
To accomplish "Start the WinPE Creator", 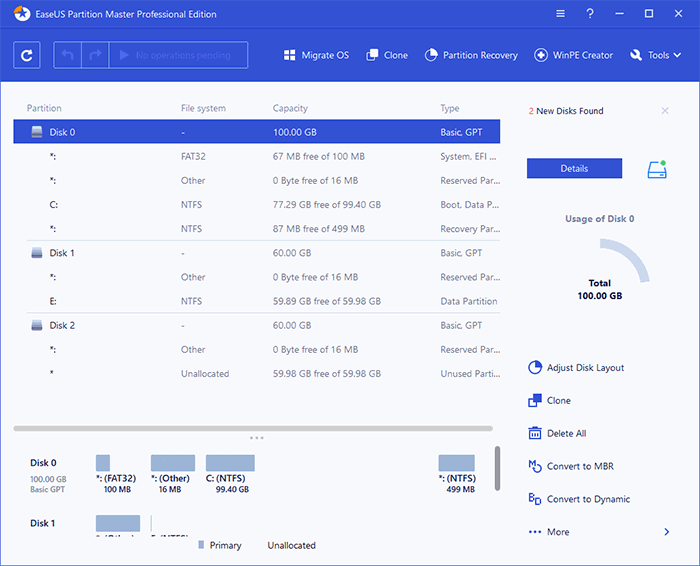I will click(x=574, y=55).
